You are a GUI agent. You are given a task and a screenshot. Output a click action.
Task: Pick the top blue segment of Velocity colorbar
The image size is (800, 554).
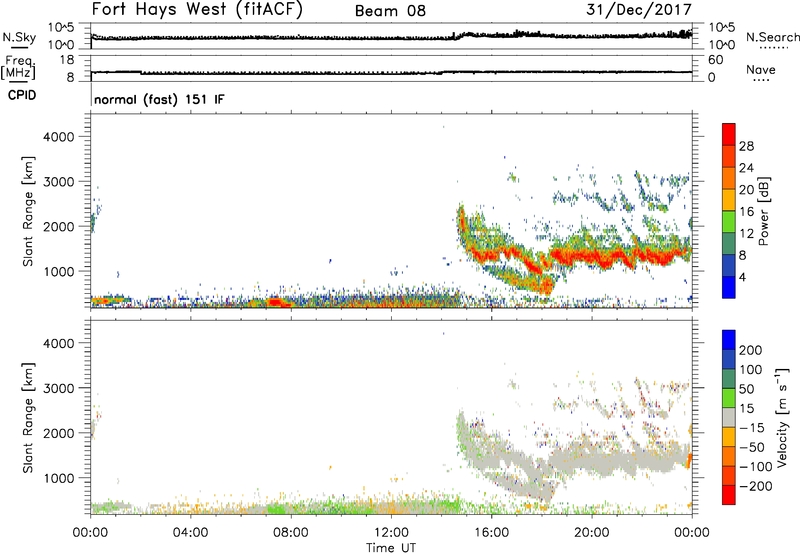(729, 340)
